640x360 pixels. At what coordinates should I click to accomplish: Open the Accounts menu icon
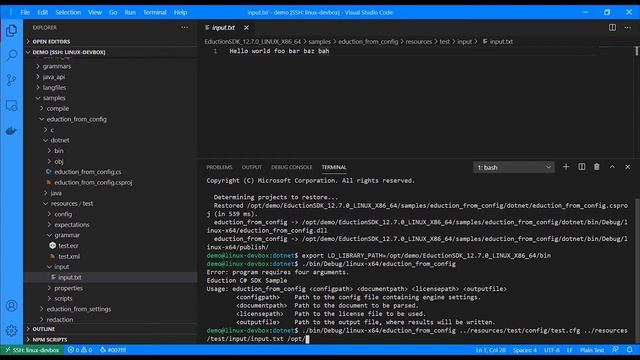(x=11, y=306)
